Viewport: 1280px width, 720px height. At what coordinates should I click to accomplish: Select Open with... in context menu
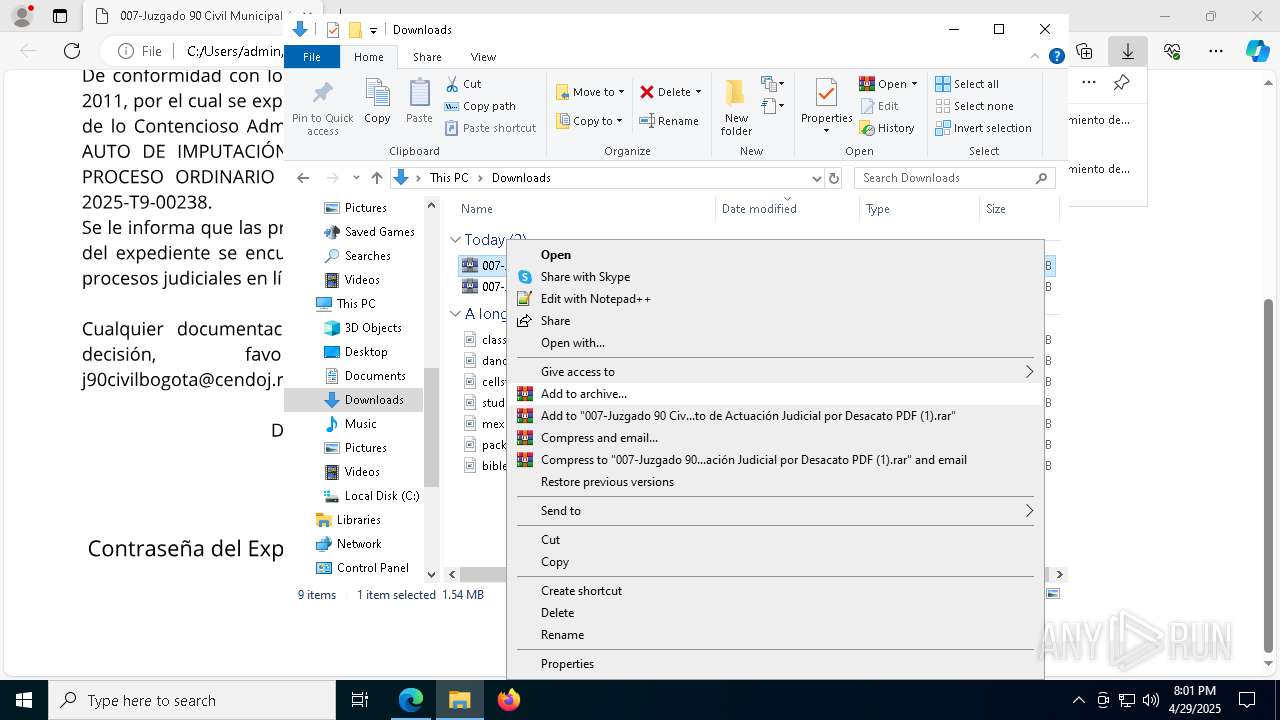775,343
